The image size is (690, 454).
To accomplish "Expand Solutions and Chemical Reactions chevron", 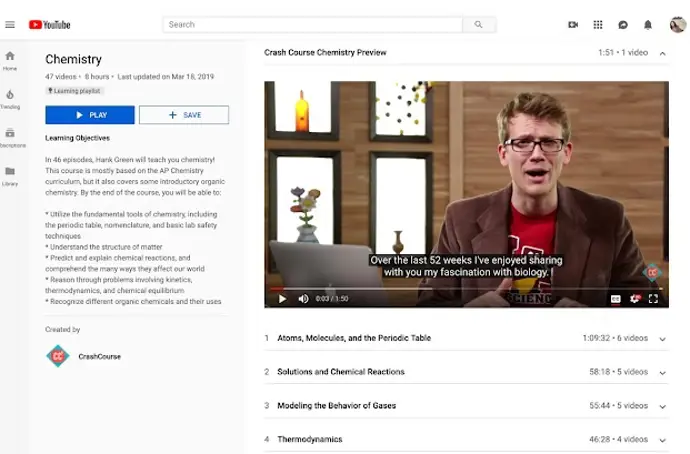I will pos(662,373).
